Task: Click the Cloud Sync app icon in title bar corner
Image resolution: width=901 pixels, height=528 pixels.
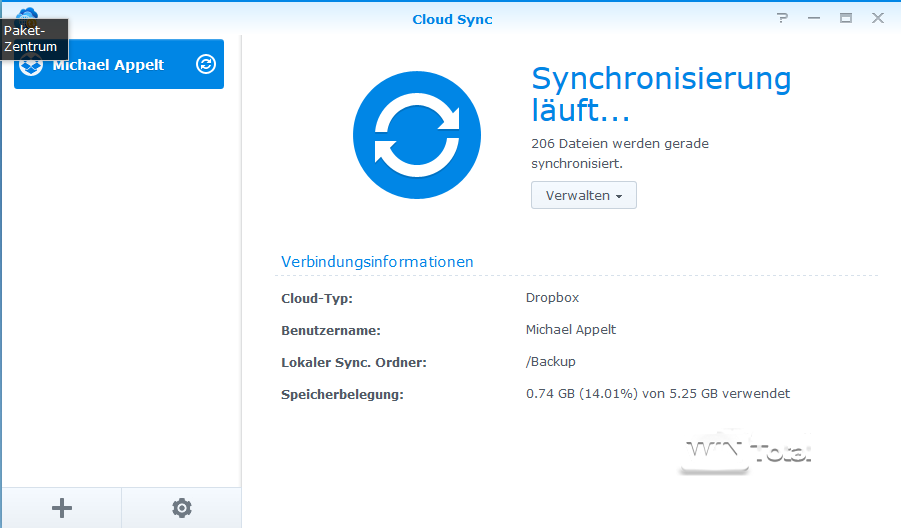Action: point(26,12)
